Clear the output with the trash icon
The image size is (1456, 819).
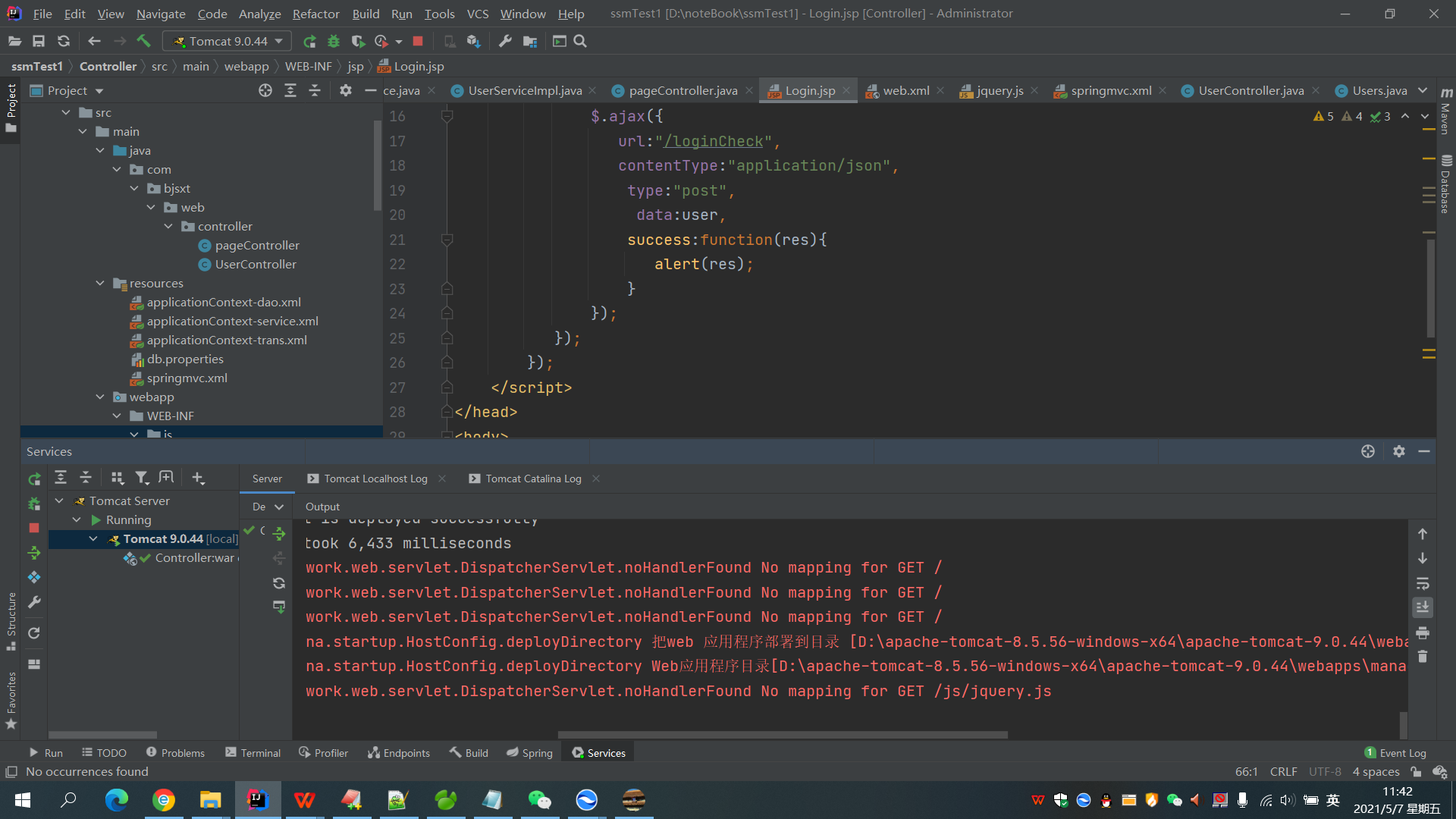click(1423, 657)
